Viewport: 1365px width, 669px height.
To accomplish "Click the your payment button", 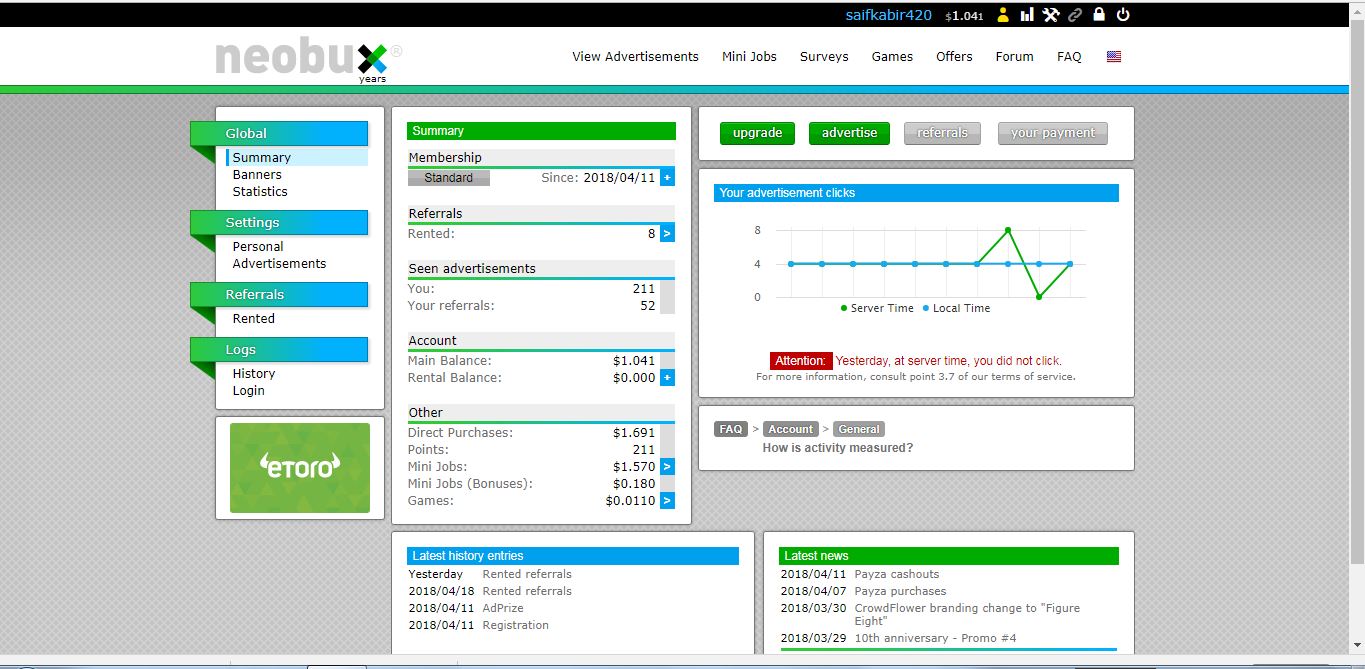I will tap(1052, 133).
